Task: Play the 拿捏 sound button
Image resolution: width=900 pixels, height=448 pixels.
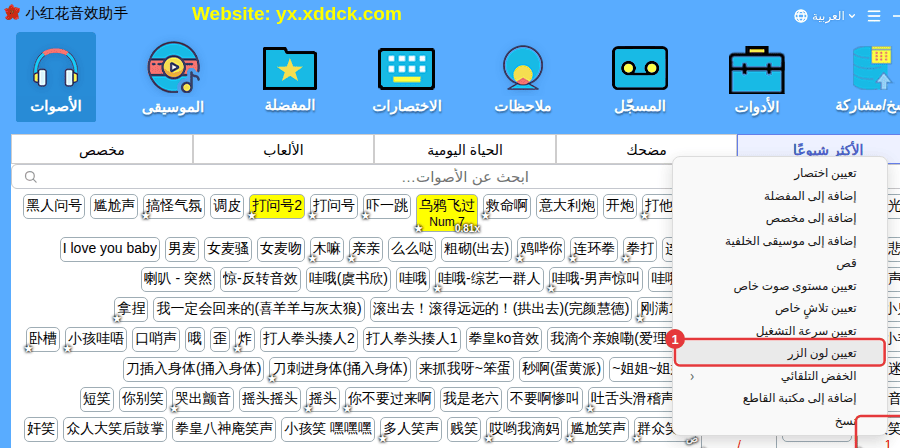Action: [131, 309]
